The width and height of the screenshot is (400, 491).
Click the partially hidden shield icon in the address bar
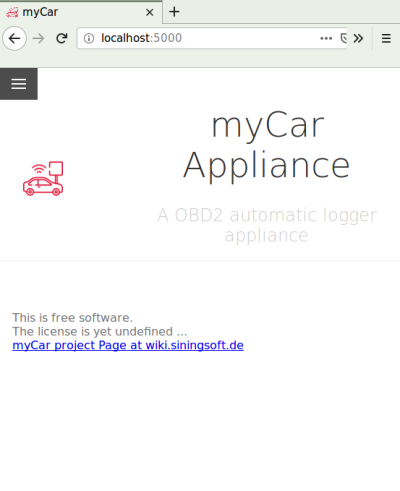tap(344, 38)
